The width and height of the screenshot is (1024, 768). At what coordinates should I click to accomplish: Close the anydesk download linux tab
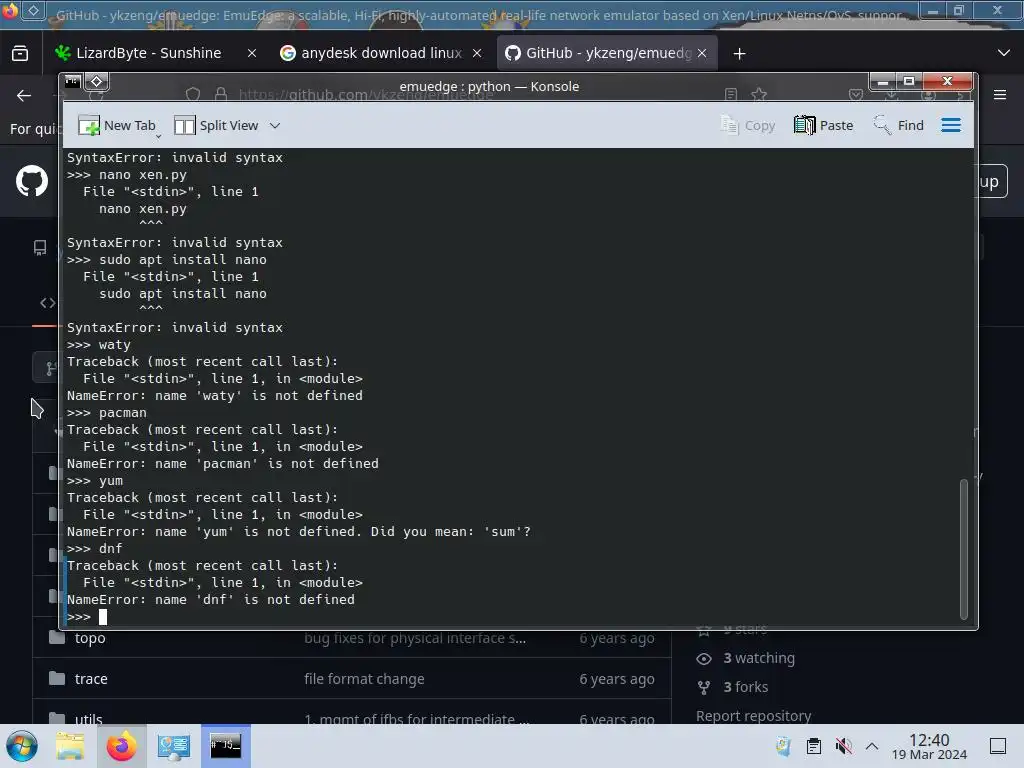pyautogui.click(x=477, y=54)
